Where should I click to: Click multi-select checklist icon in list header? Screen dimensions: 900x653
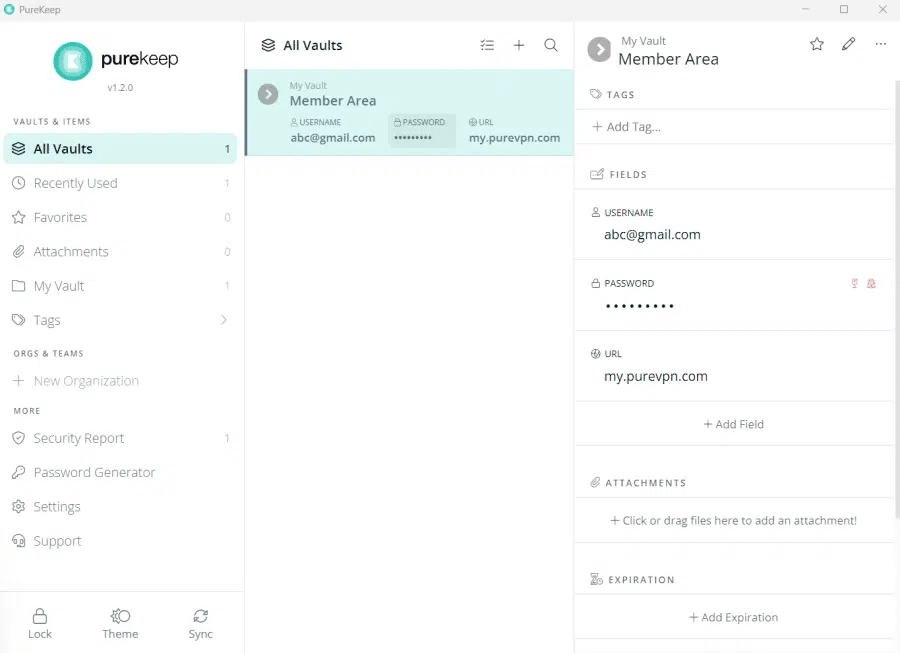487,45
